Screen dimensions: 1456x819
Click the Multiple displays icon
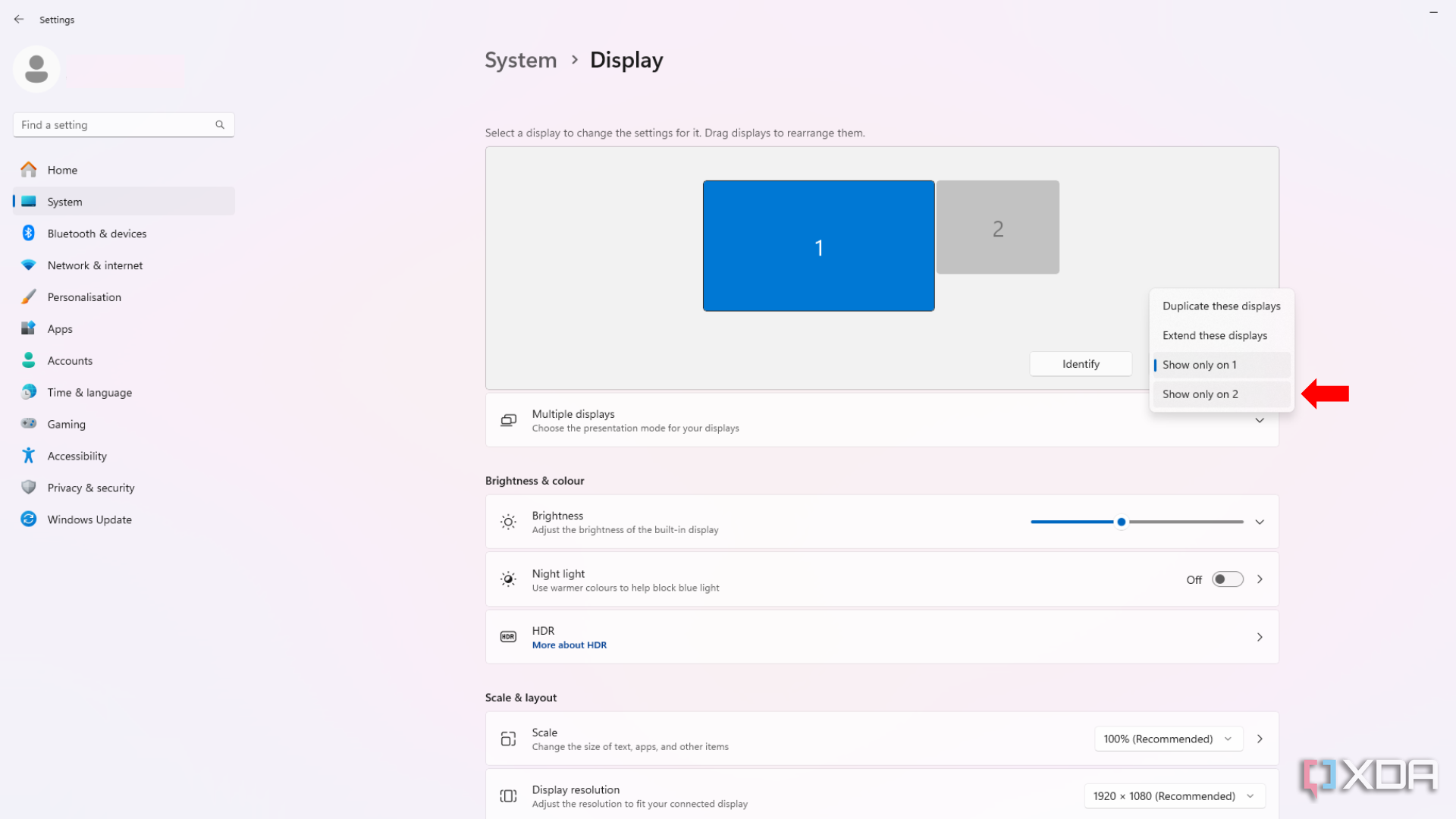pyautogui.click(x=509, y=419)
